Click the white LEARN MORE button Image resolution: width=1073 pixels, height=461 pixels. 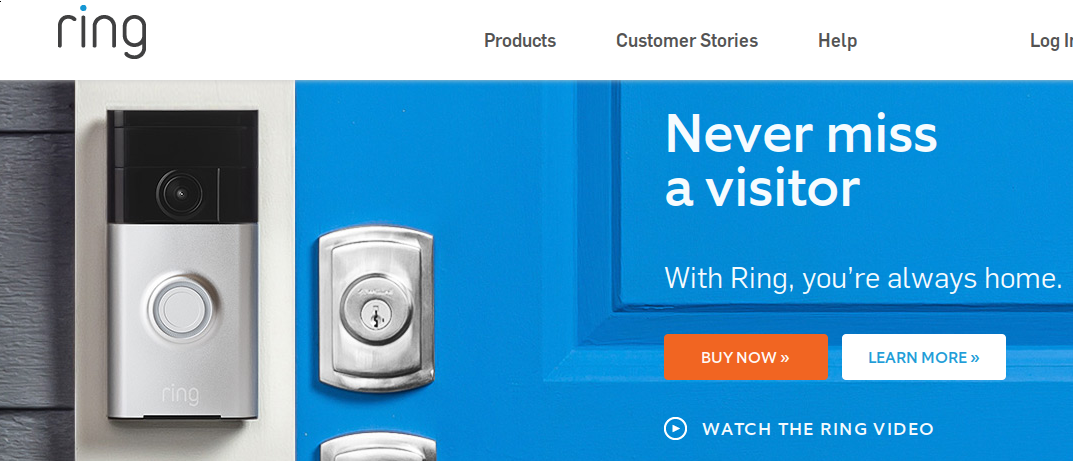(x=924, y=357)
